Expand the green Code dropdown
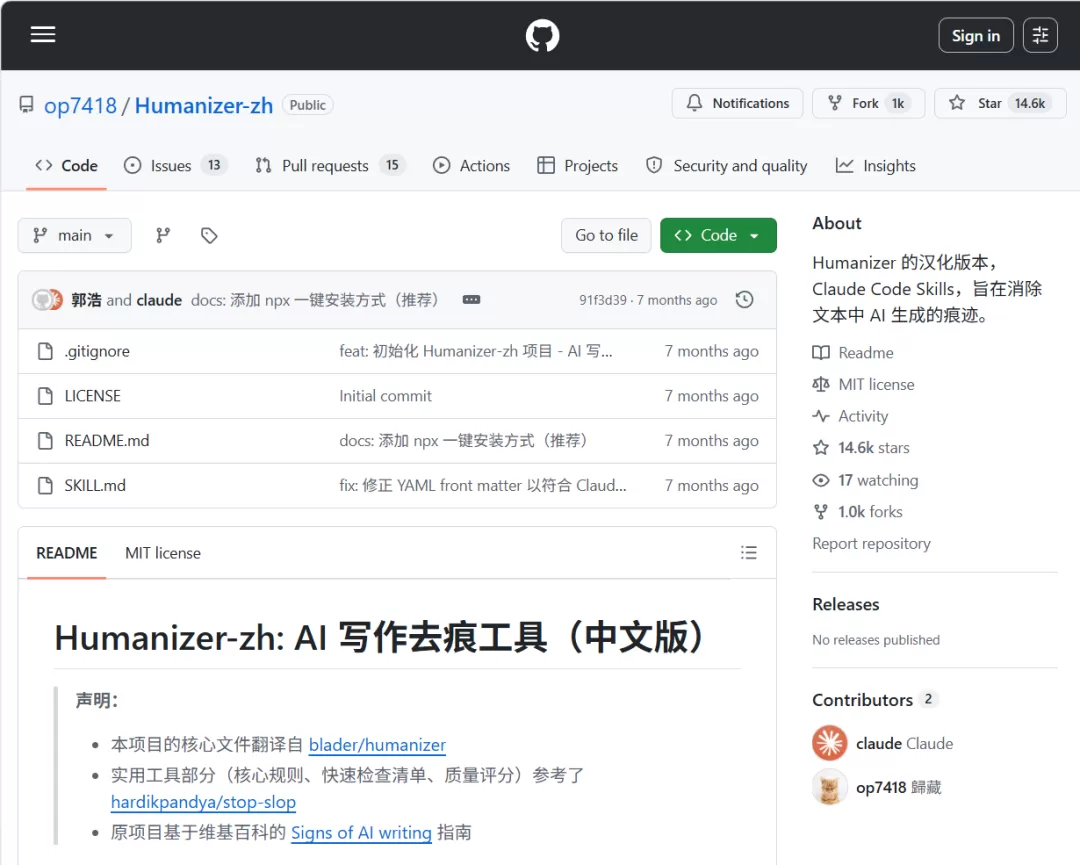The image size is (1080, 865). tap(718, 236)
